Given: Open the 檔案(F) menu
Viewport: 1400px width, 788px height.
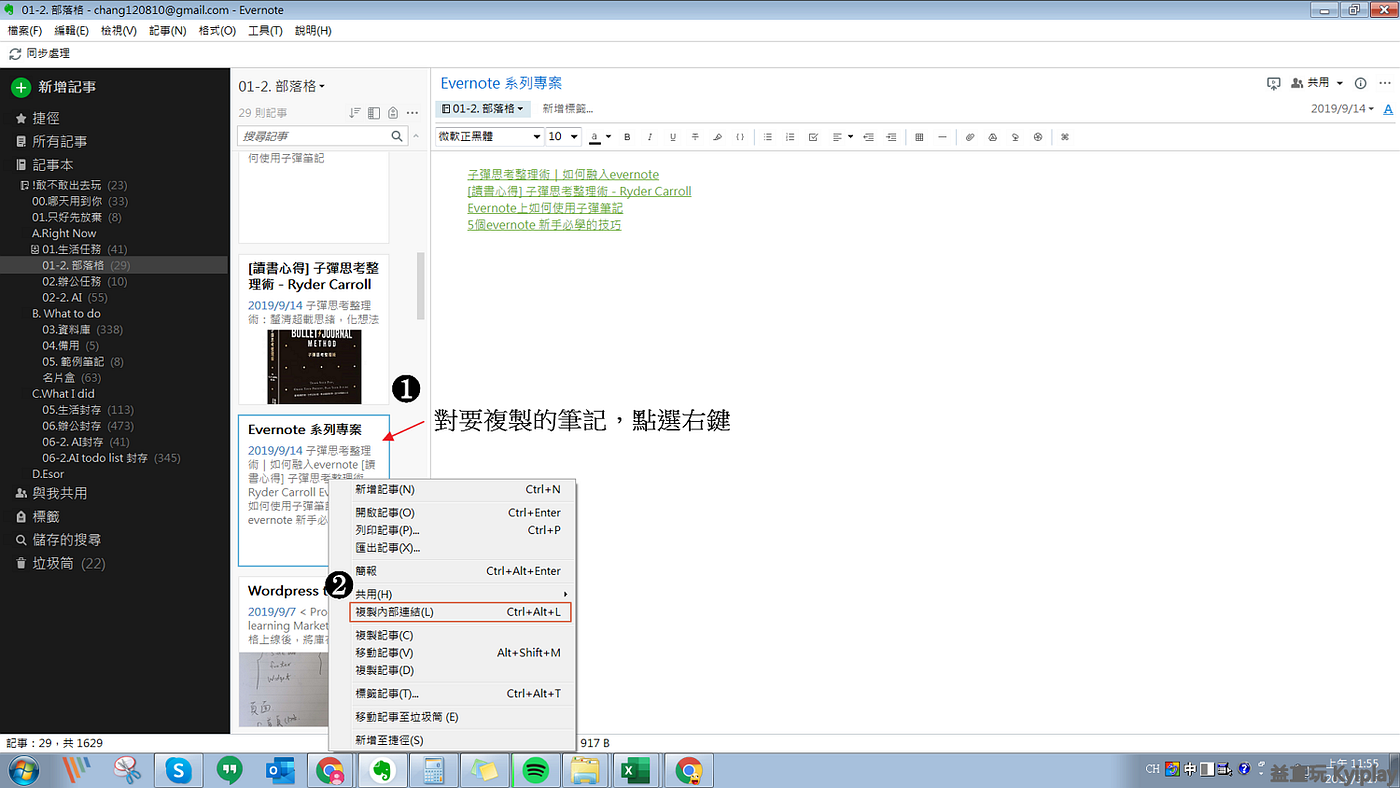Looking at the screenshot, I should (x=25, y=31).
